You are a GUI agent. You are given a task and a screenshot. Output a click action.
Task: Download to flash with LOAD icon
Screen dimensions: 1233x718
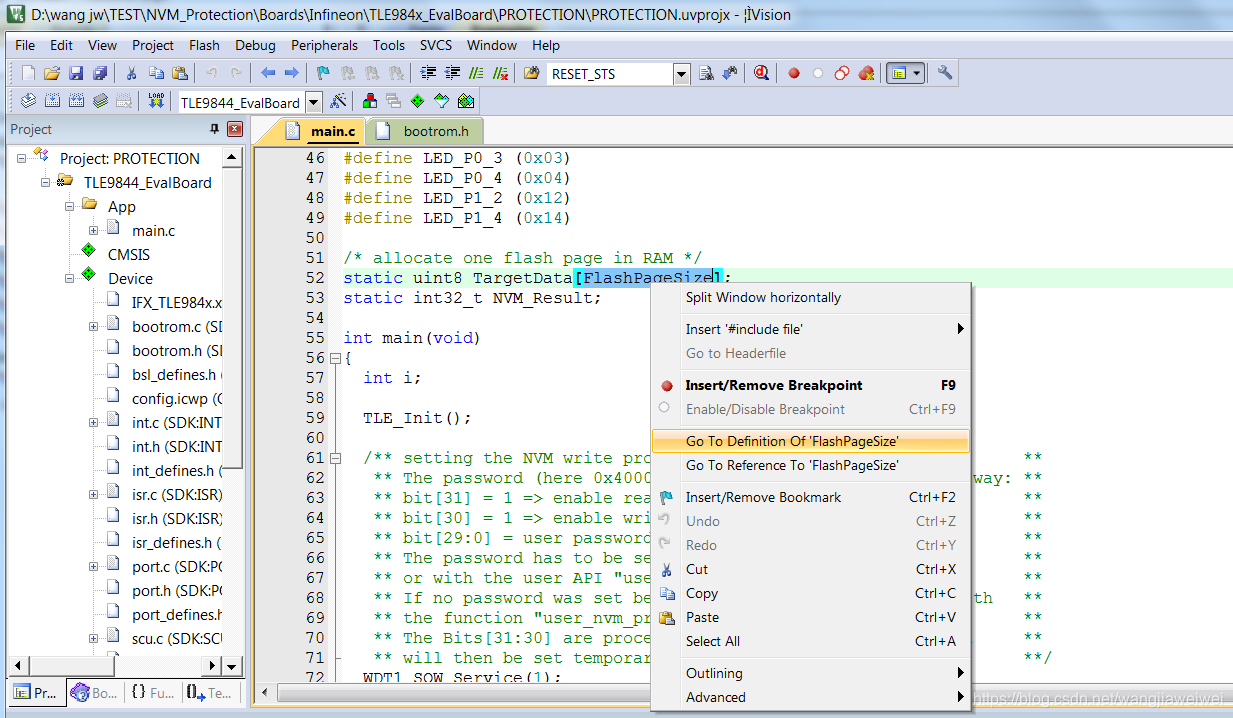(x=156, y=101)
